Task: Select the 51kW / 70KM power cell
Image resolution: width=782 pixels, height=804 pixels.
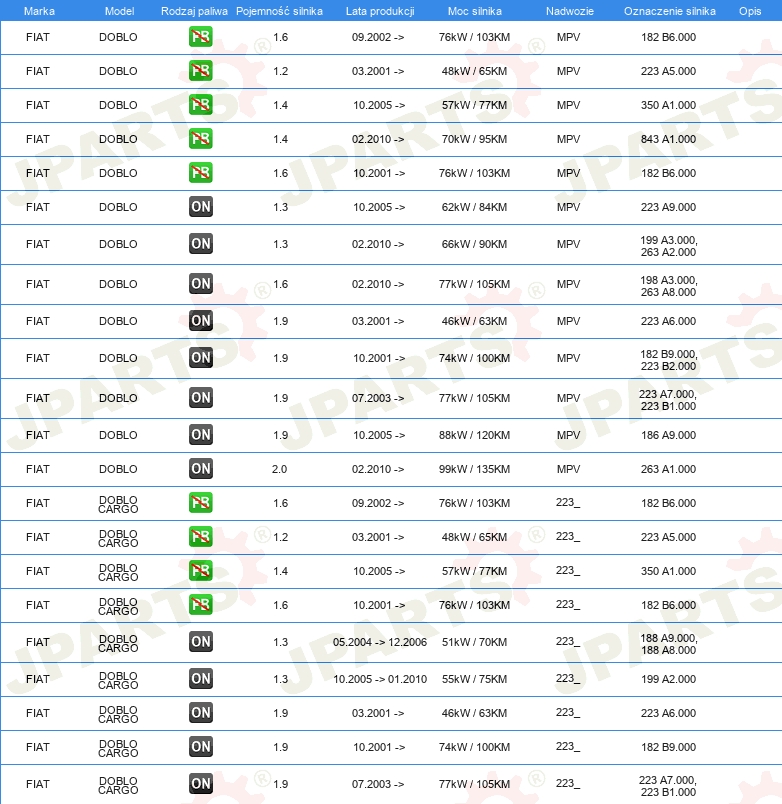Action: tap(474, 642)
